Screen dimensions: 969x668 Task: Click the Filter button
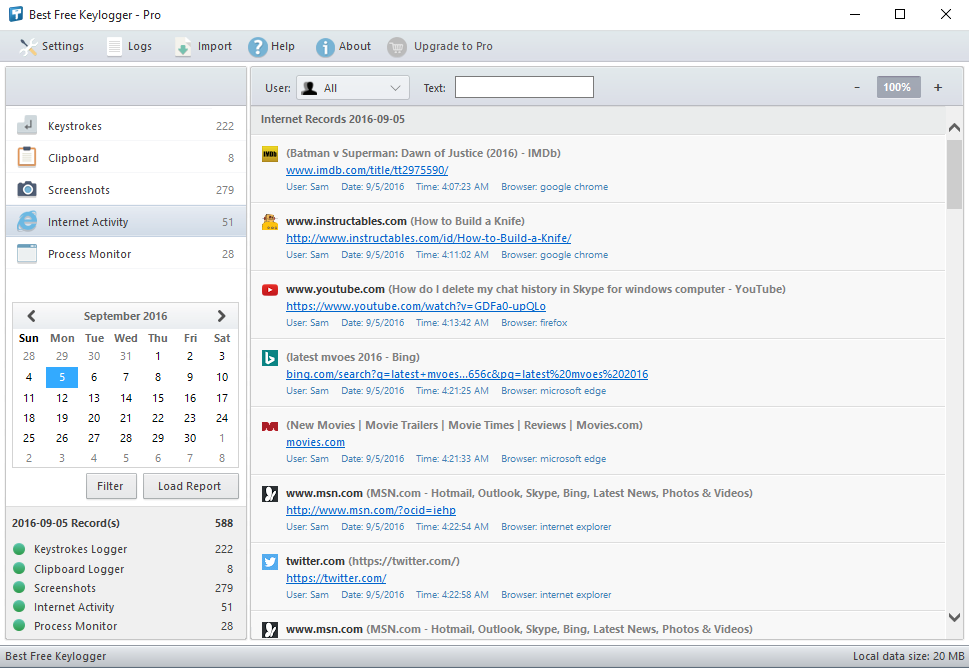click(x=111, y=486)
